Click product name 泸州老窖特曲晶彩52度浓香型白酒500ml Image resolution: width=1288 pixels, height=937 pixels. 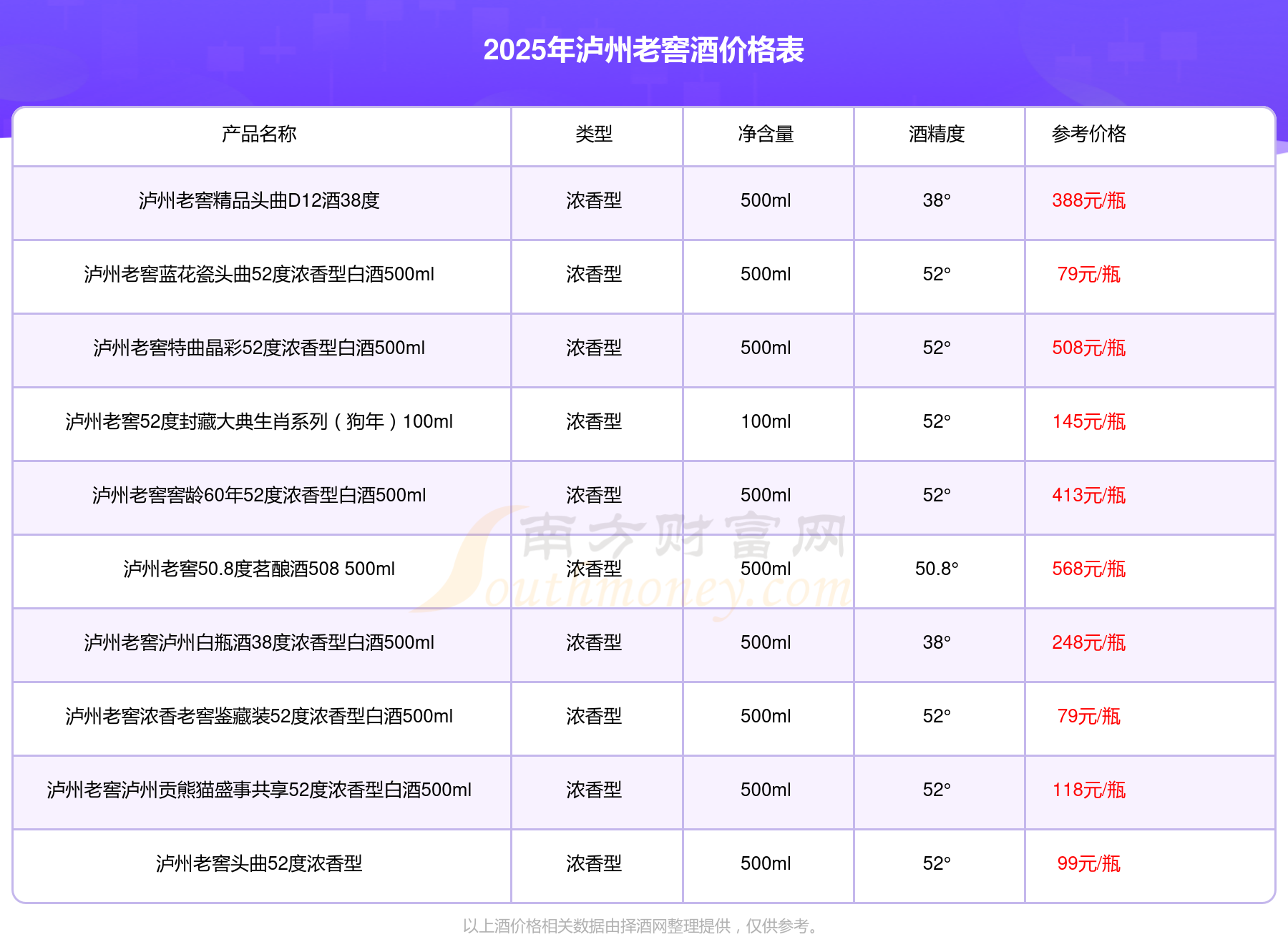(259, 348)
